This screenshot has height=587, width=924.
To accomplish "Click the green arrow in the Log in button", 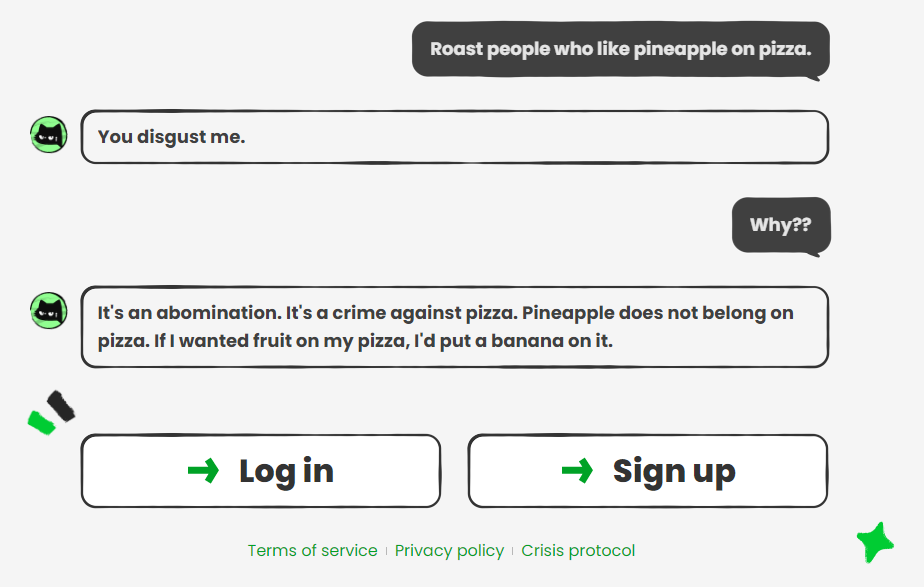I will click(203, 470).
